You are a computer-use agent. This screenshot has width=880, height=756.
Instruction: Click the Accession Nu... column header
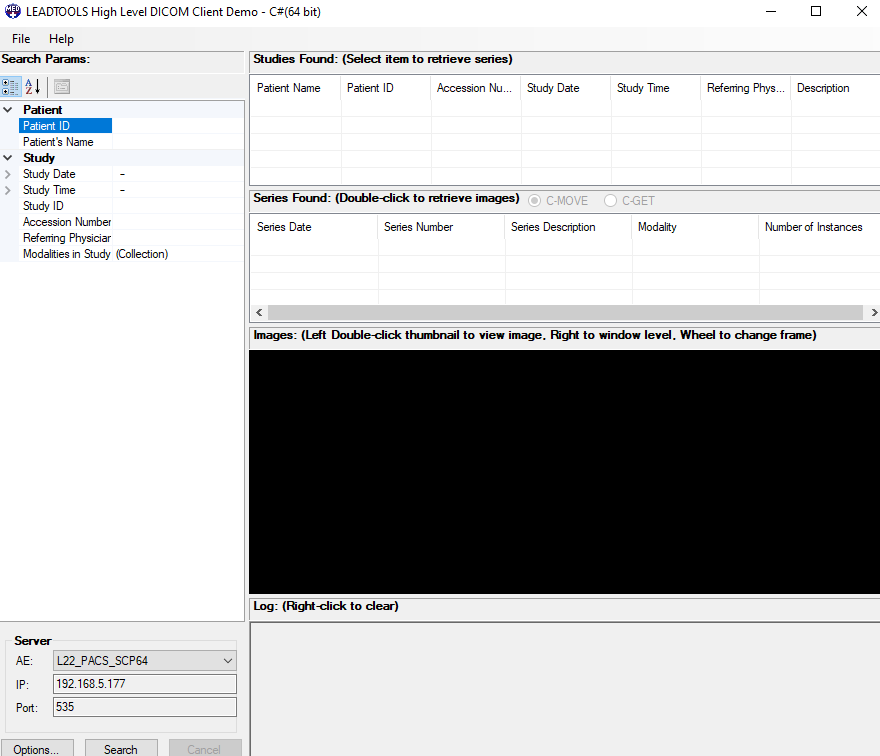click(476, 88)
